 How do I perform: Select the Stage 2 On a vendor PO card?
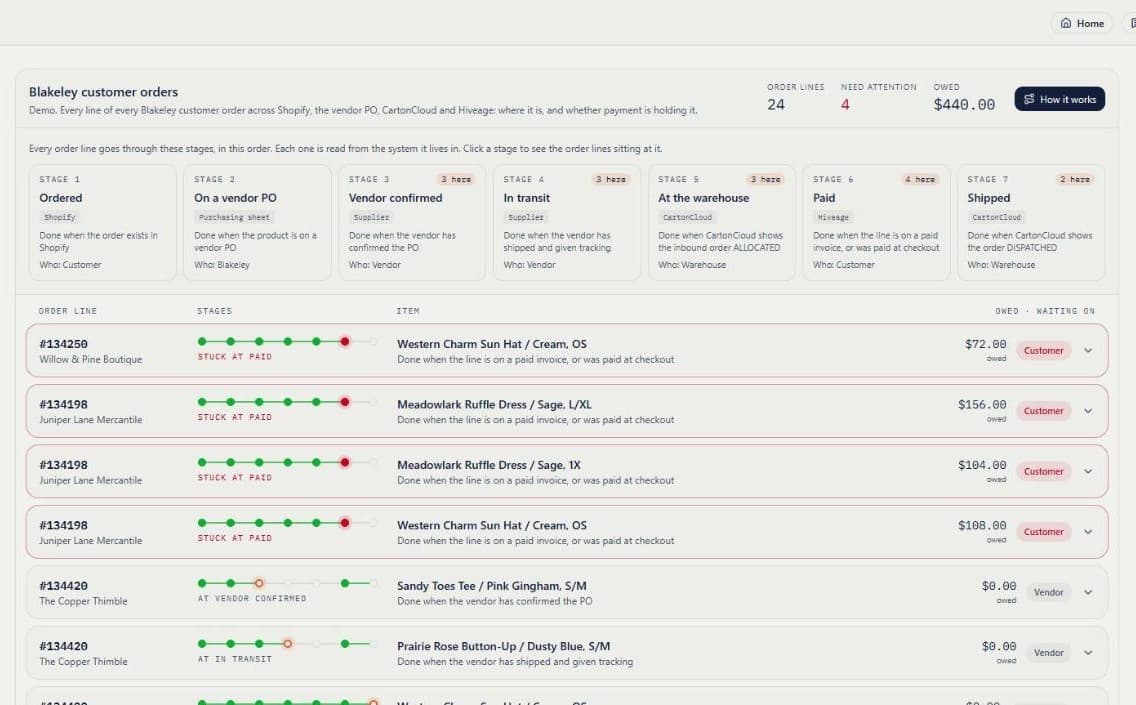point(256,222)
